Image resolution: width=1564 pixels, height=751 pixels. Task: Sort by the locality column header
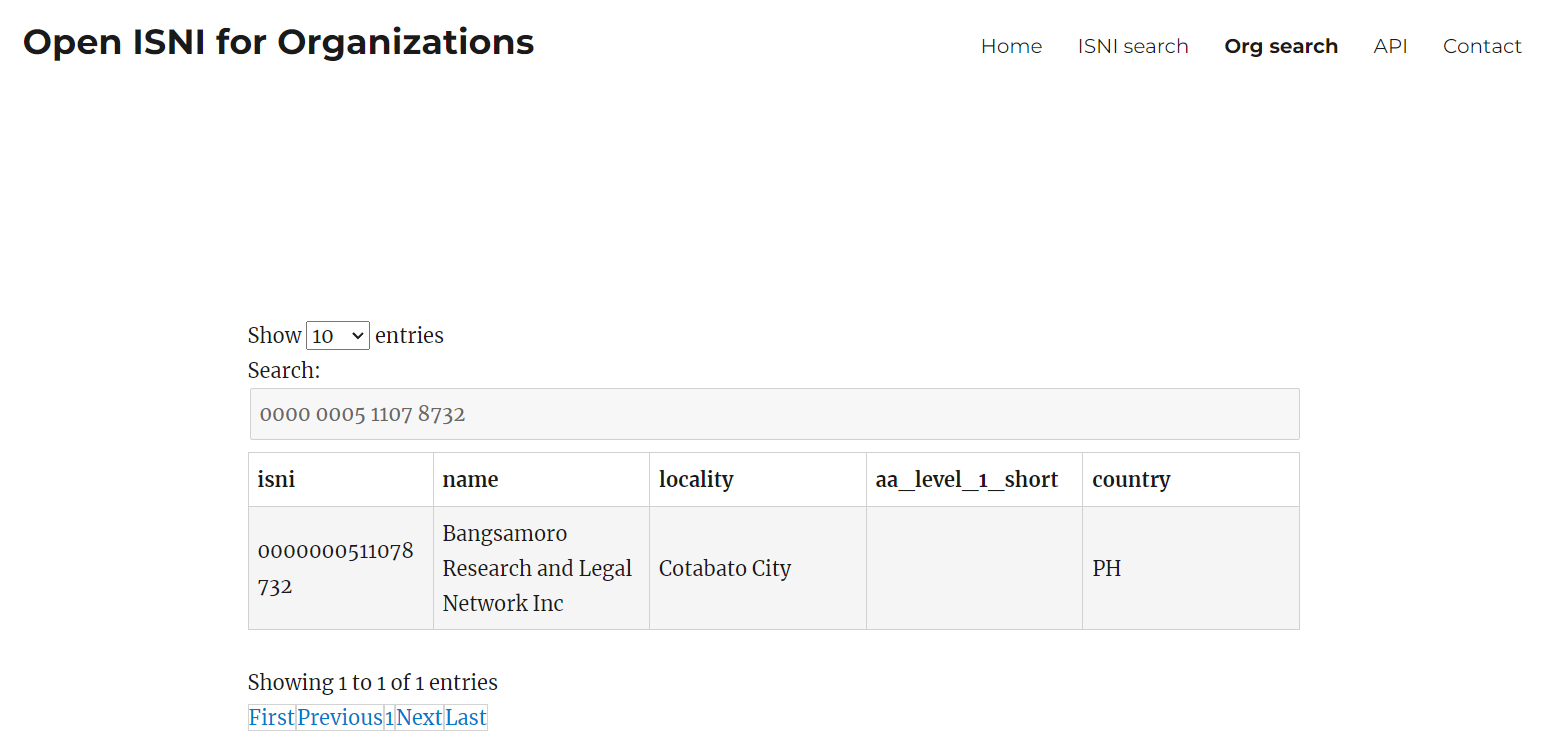(757, 480)
